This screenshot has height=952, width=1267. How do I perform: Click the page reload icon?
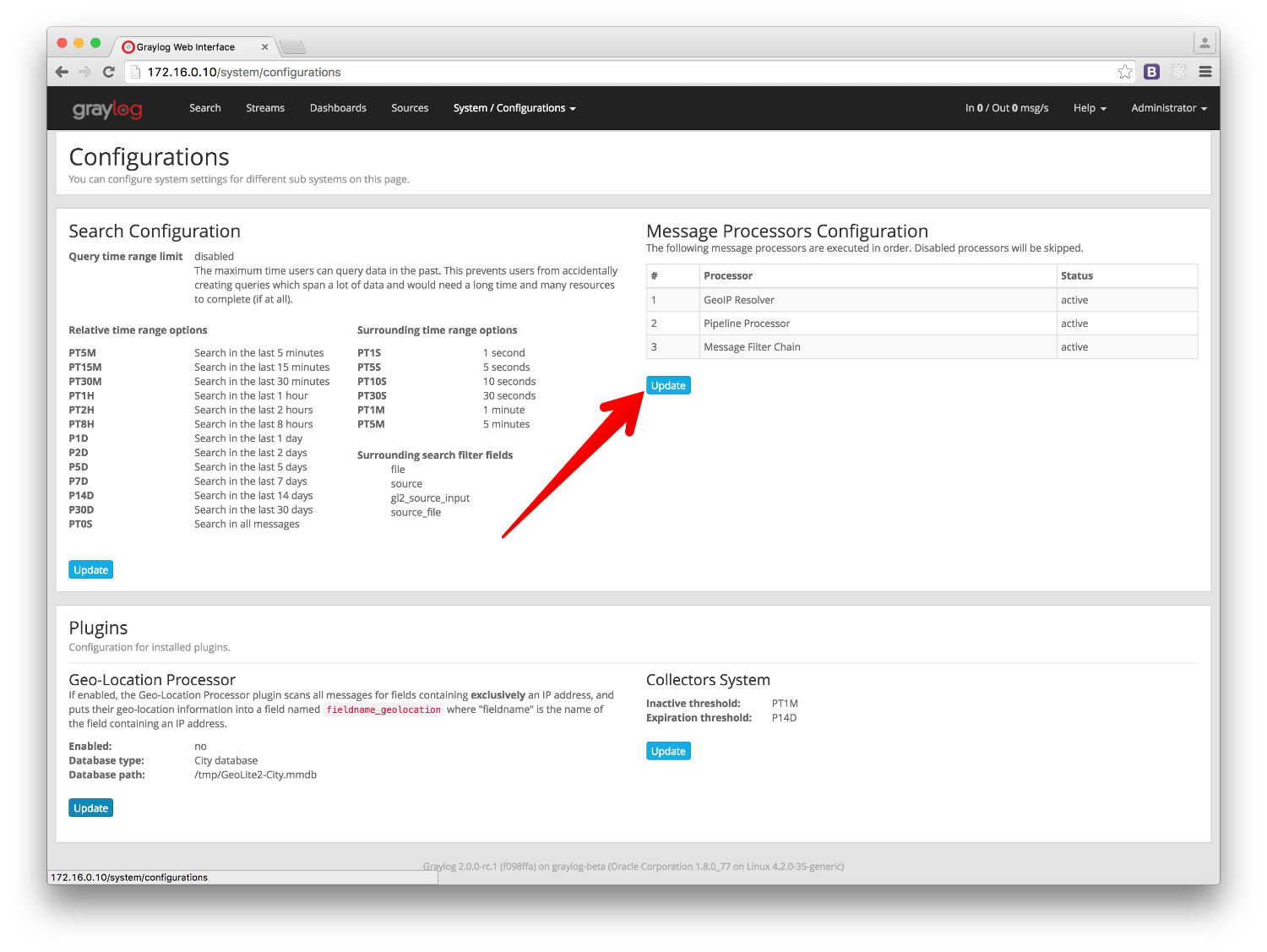coord(109,72)
